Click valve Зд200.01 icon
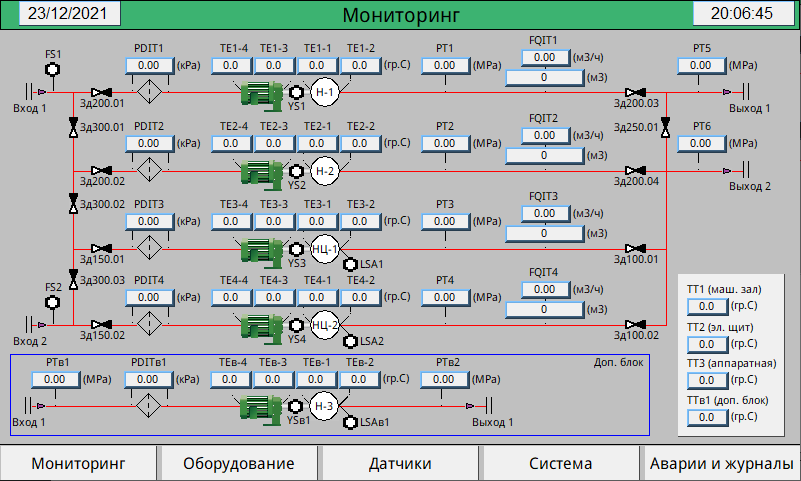This screenshot has height=481, width=801. point(102,92)
